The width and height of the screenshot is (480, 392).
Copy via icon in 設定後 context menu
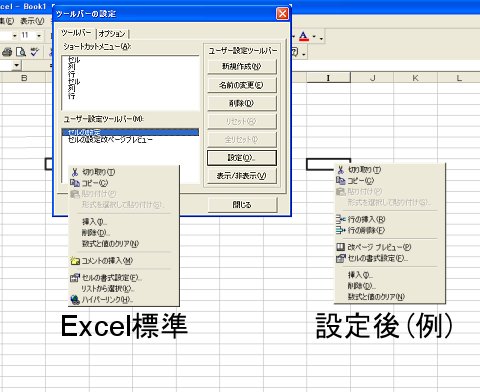[x=340, y=181]
